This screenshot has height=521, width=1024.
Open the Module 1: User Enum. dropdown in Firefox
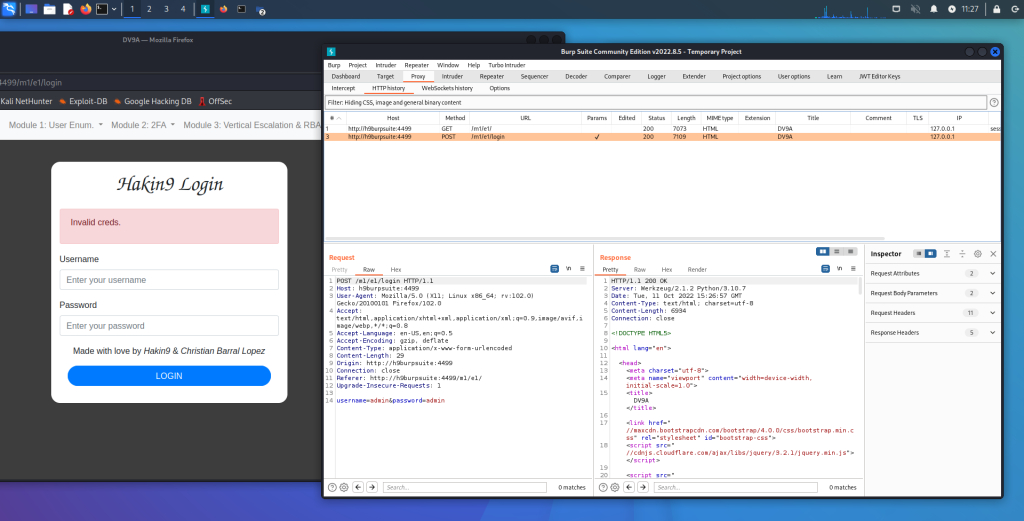pyautogui.click(x=56, y=125)
